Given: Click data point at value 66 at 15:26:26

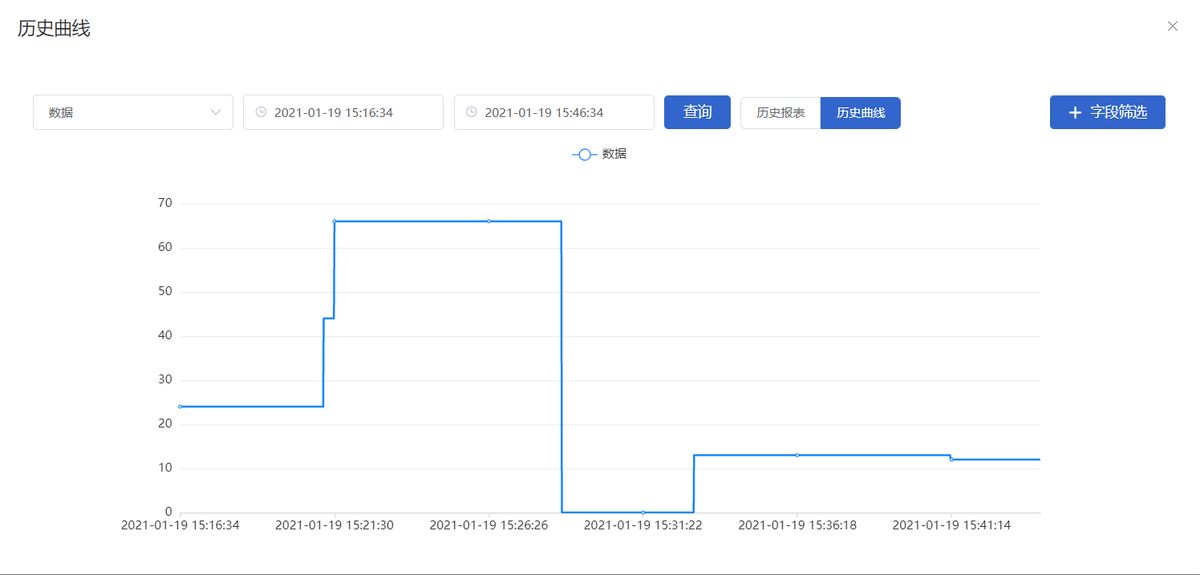Looking at the screenshot, I should 489,221.
